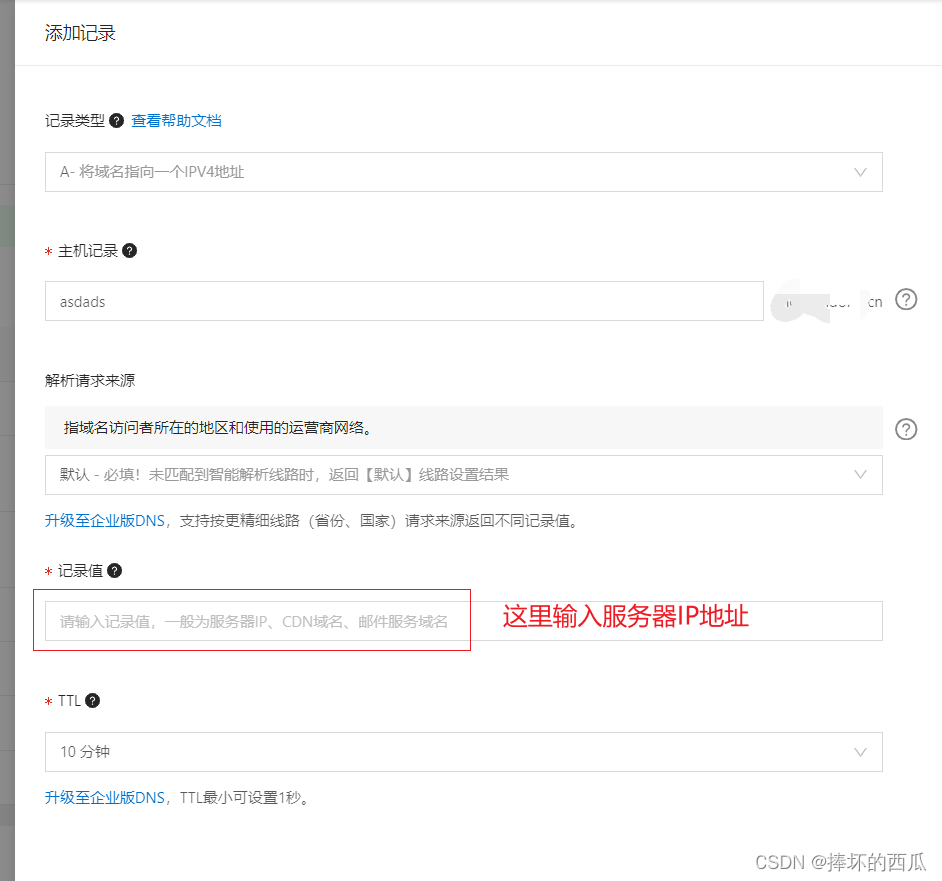The image size is (942, 881).
Task: Click the 主机记录 input field containing asdads
Action: (x=404, y=301)
